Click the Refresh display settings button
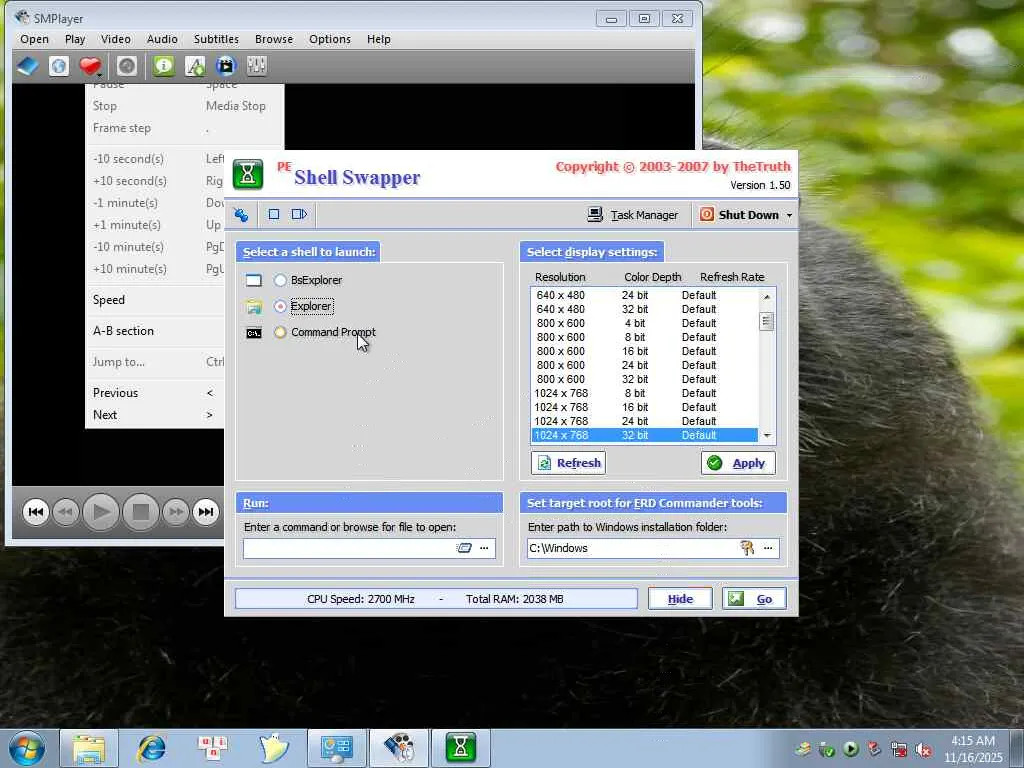Viewport: 1024px width, 768px height. tap(569, 463)
